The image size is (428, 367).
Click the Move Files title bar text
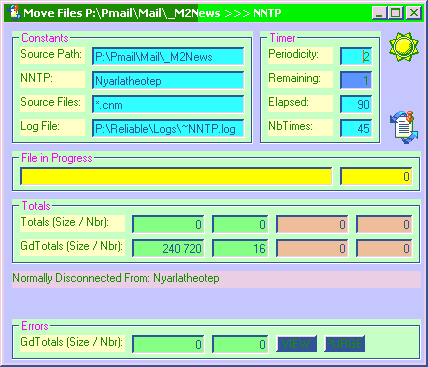(x=152, y=13)
